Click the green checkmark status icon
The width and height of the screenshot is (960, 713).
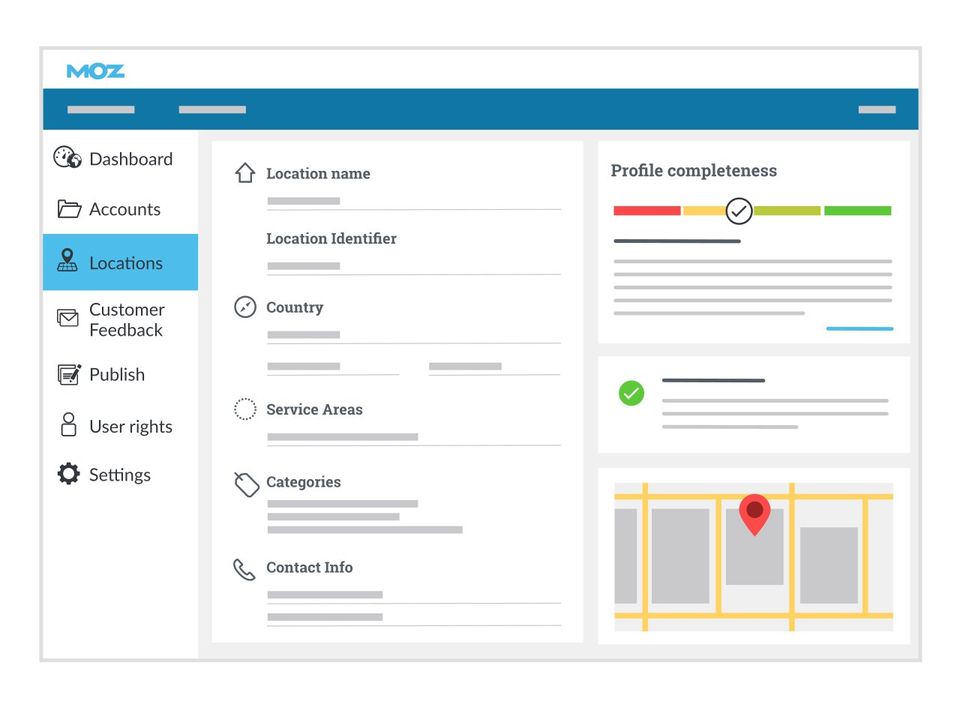coord(631,393)
